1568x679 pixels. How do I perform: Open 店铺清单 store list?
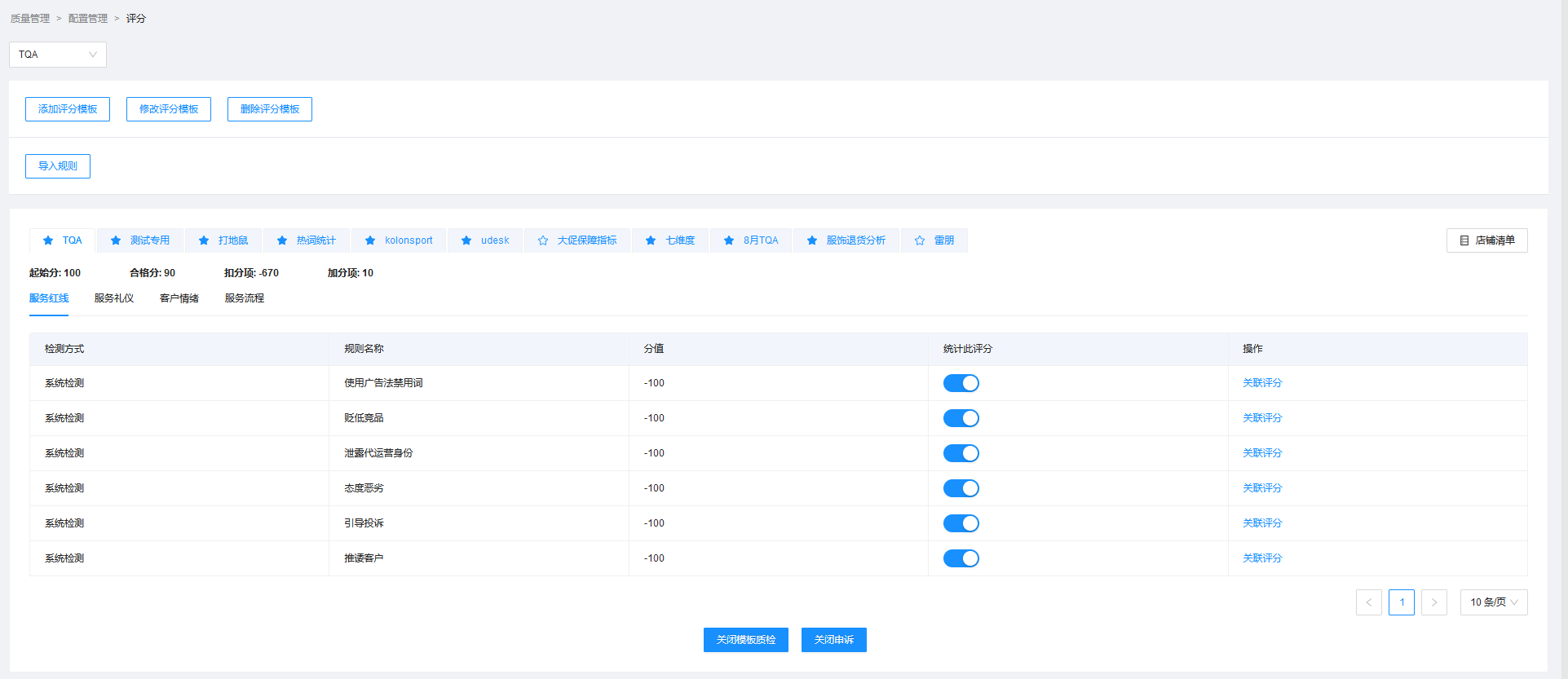tap(1487, 240)
